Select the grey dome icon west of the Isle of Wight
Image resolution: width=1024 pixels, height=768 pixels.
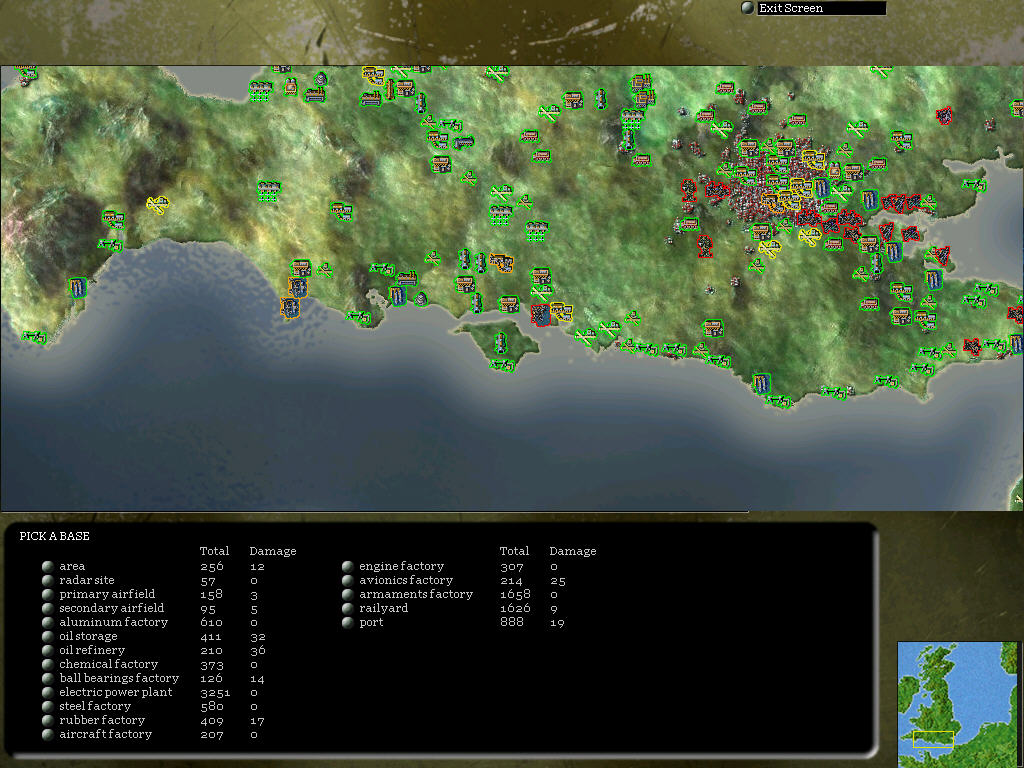coord(421,298)
